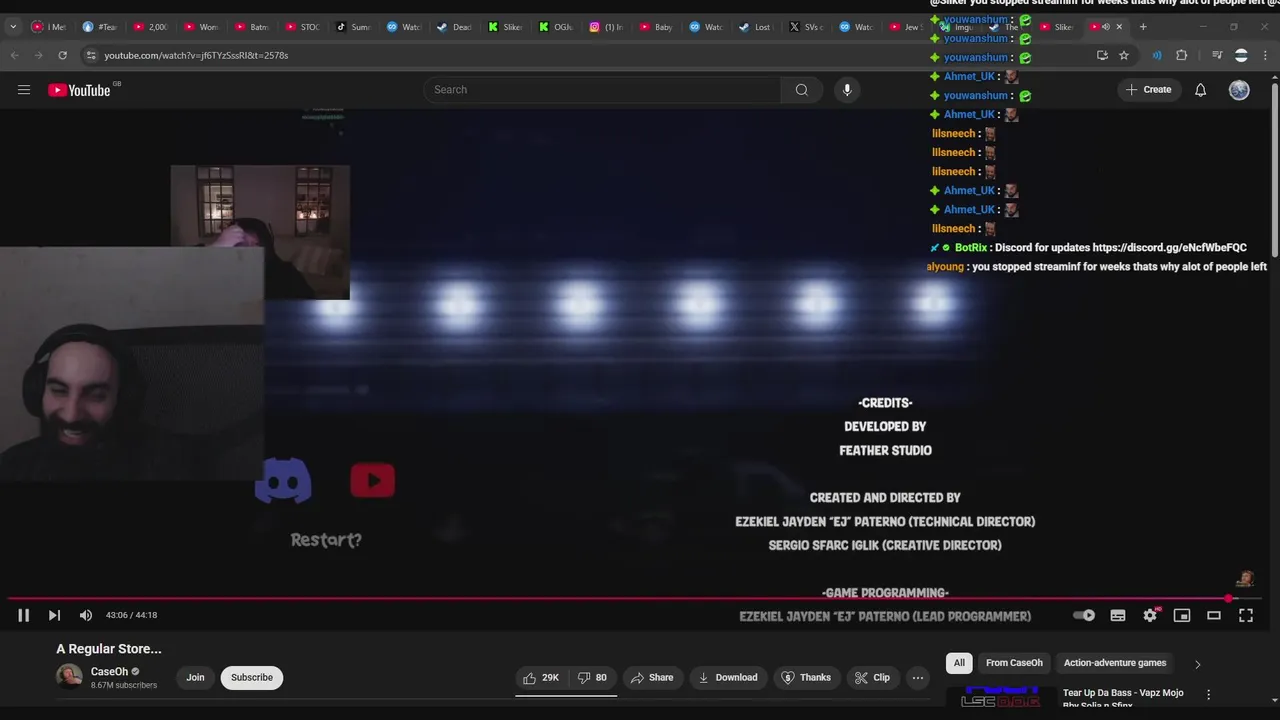Open the more actions three-dot menu

[918, 678]
